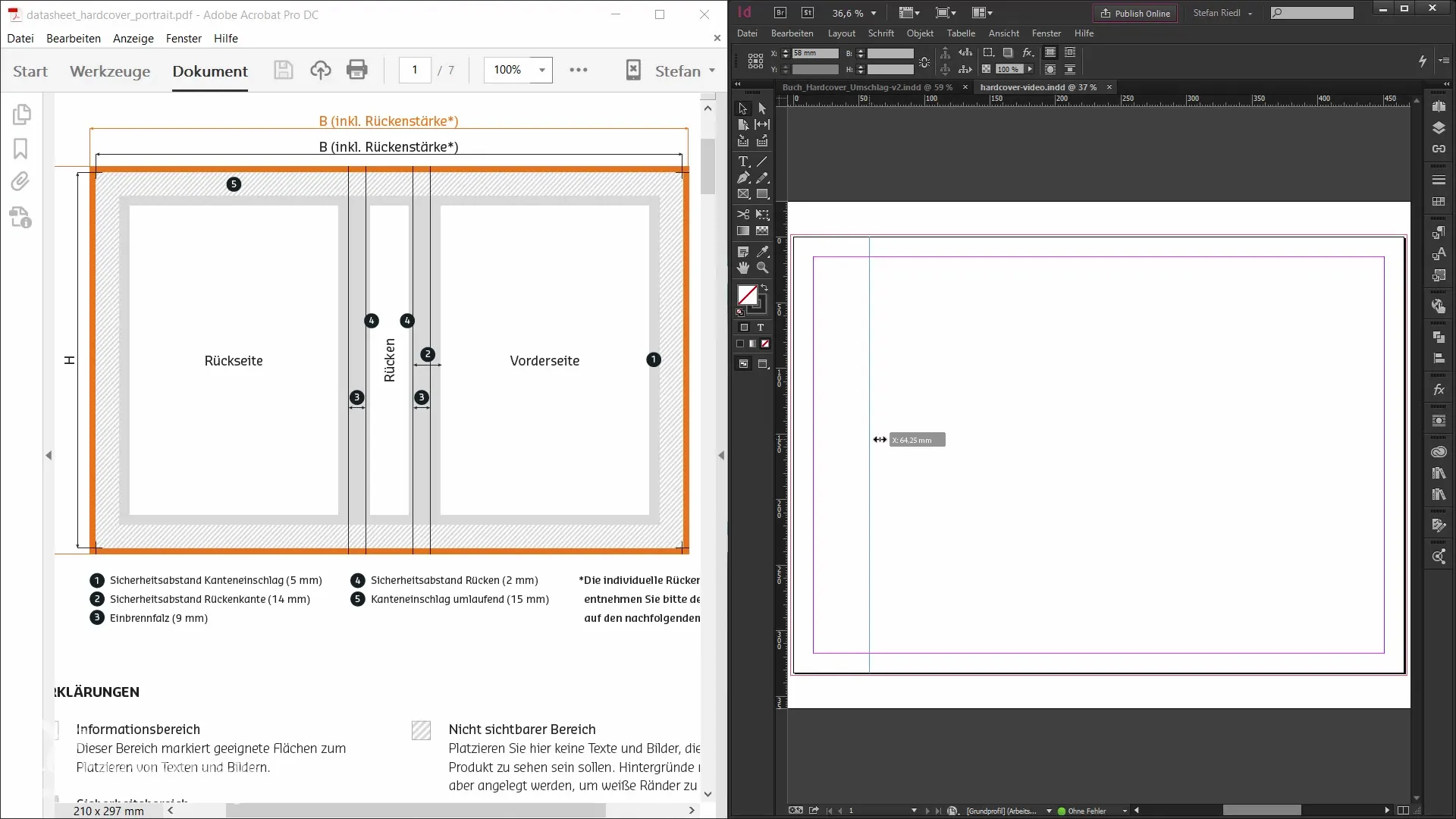Select the Rectangle Frame tool
The width and height of the screenshot is (1456, 819).
click(743, 194)
